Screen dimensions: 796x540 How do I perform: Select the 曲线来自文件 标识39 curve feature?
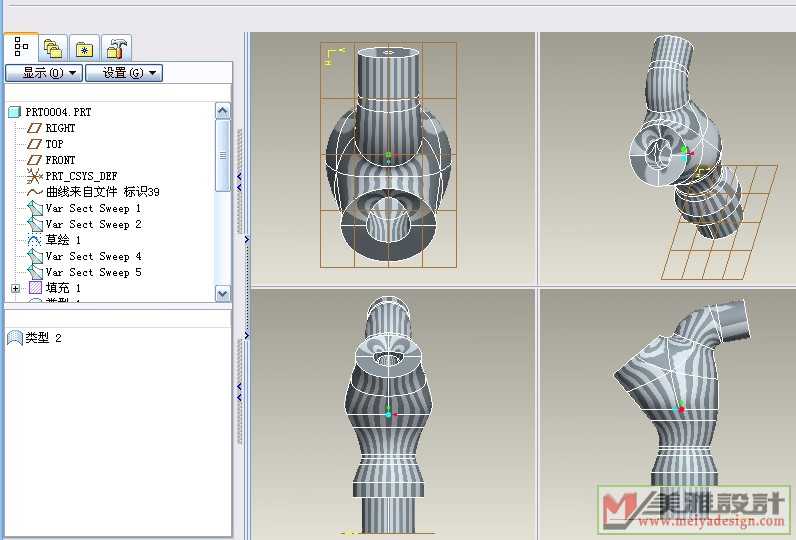[102, 192]
